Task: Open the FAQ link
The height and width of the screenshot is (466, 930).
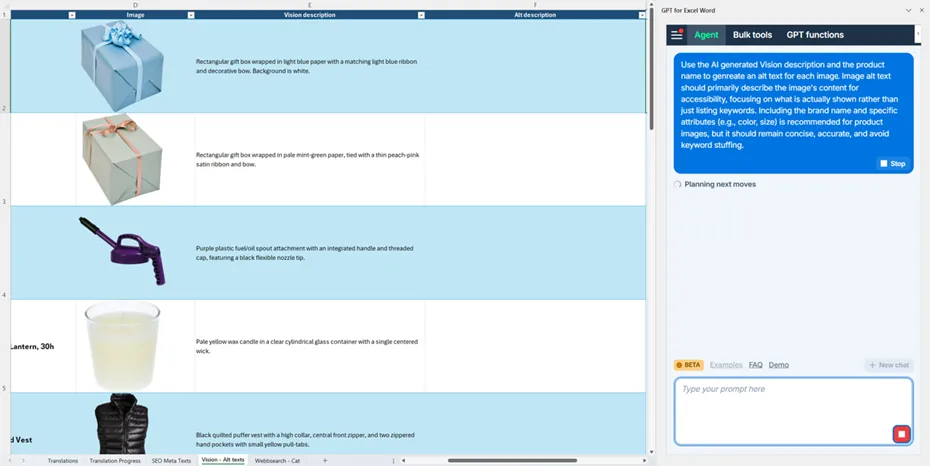Action: pos(756,365)
